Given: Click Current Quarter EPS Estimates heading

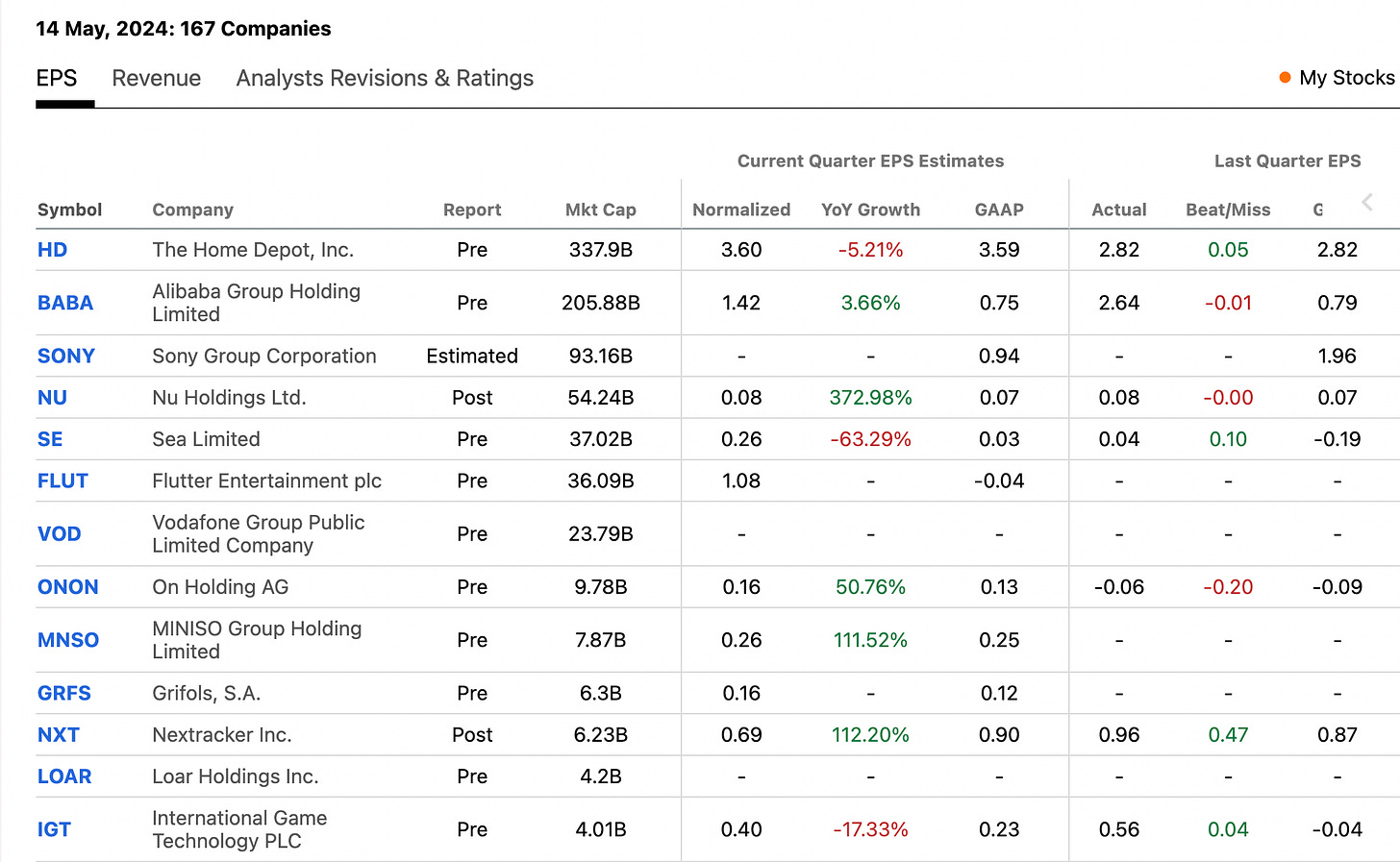Looking at the screenshot, I should [x=871, y=160].
